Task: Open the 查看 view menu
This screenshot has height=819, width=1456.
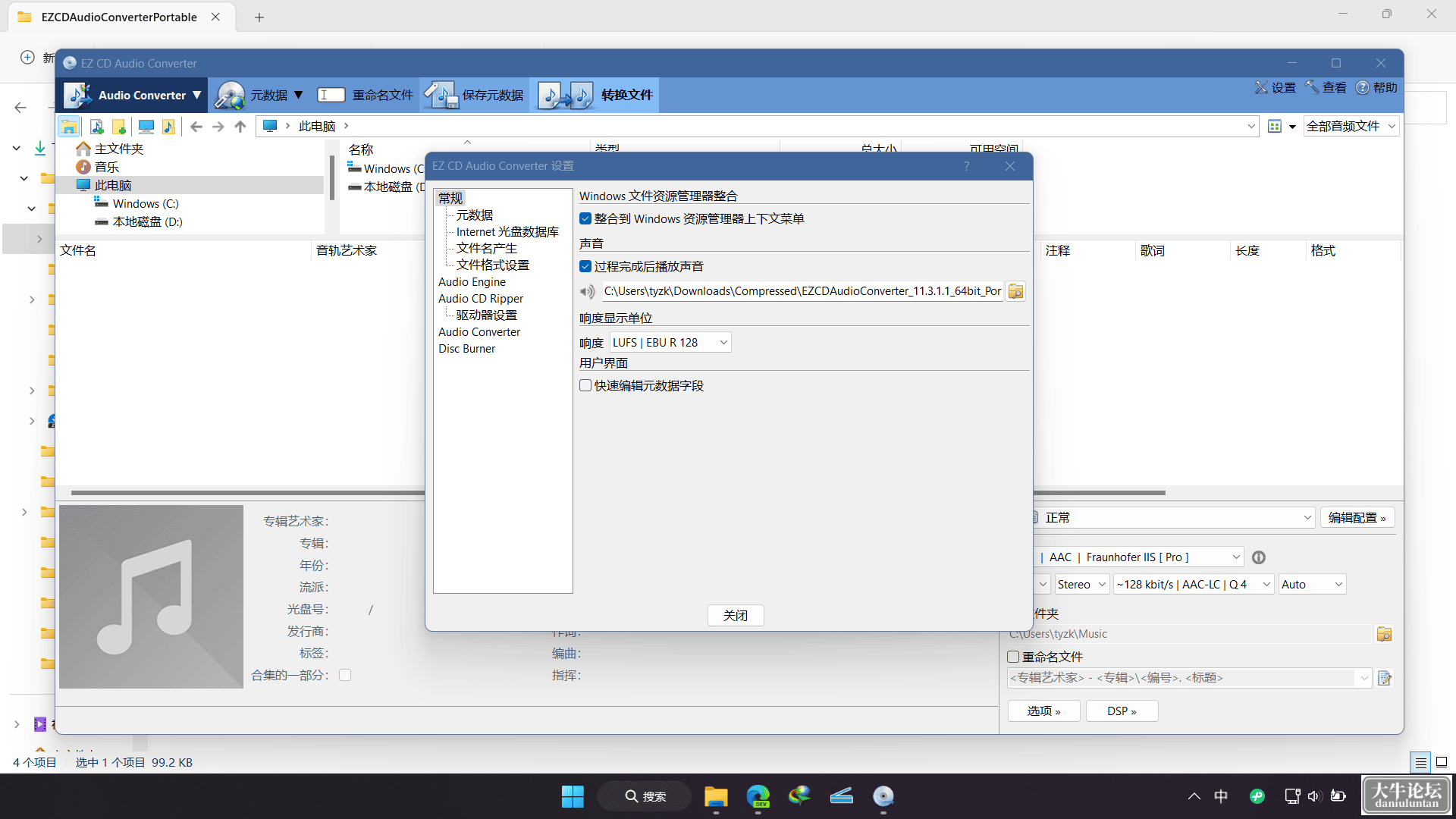Action: [x=1326, y=88]
